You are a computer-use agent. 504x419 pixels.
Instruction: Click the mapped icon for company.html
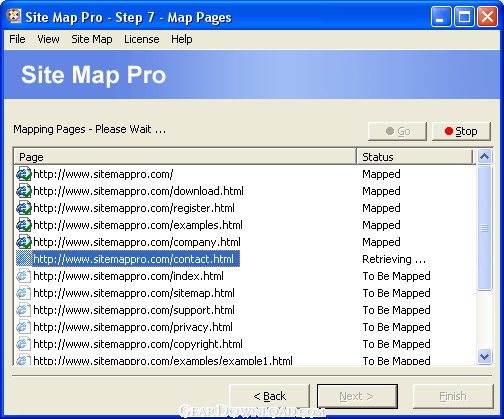(24, 242)
